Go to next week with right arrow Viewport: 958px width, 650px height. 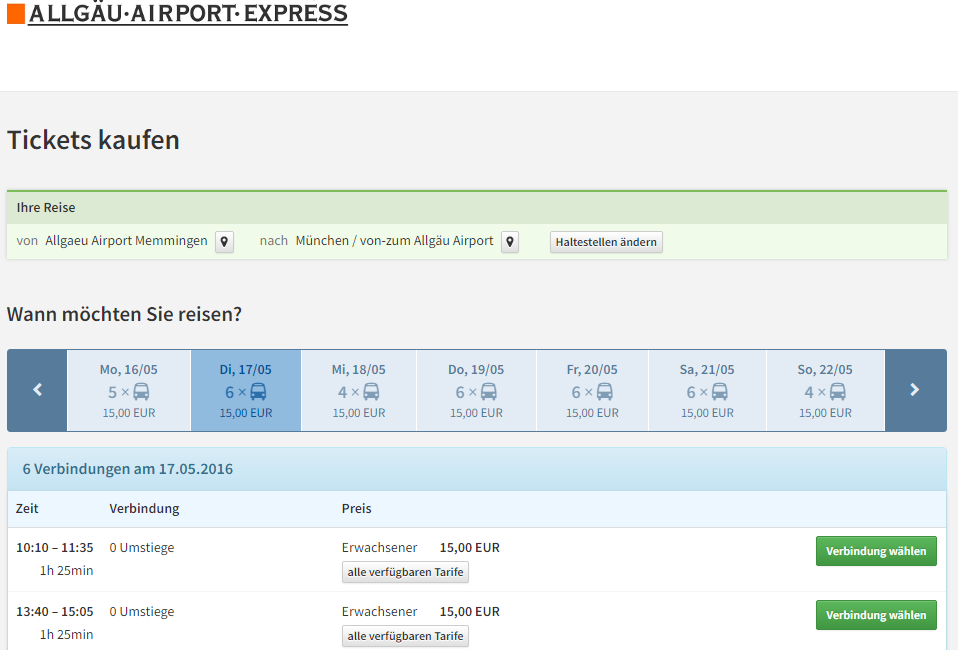point(915,390)
